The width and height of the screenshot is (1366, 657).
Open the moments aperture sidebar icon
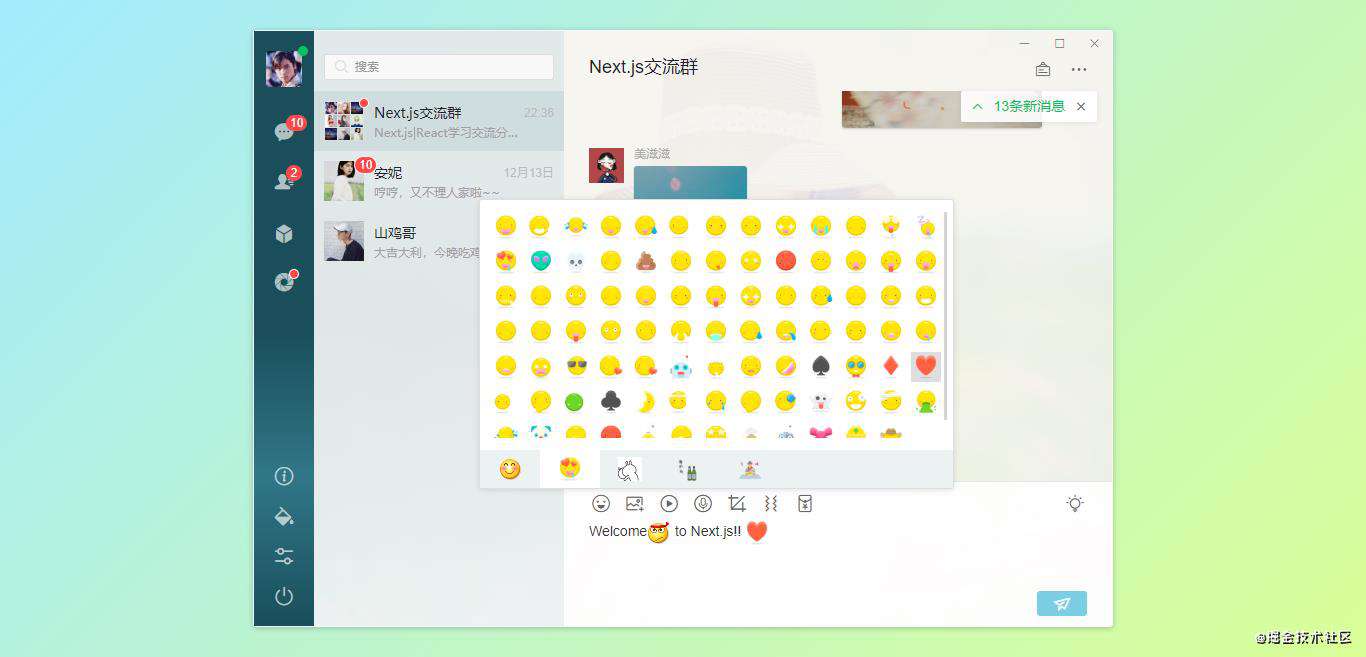point(284,283)
